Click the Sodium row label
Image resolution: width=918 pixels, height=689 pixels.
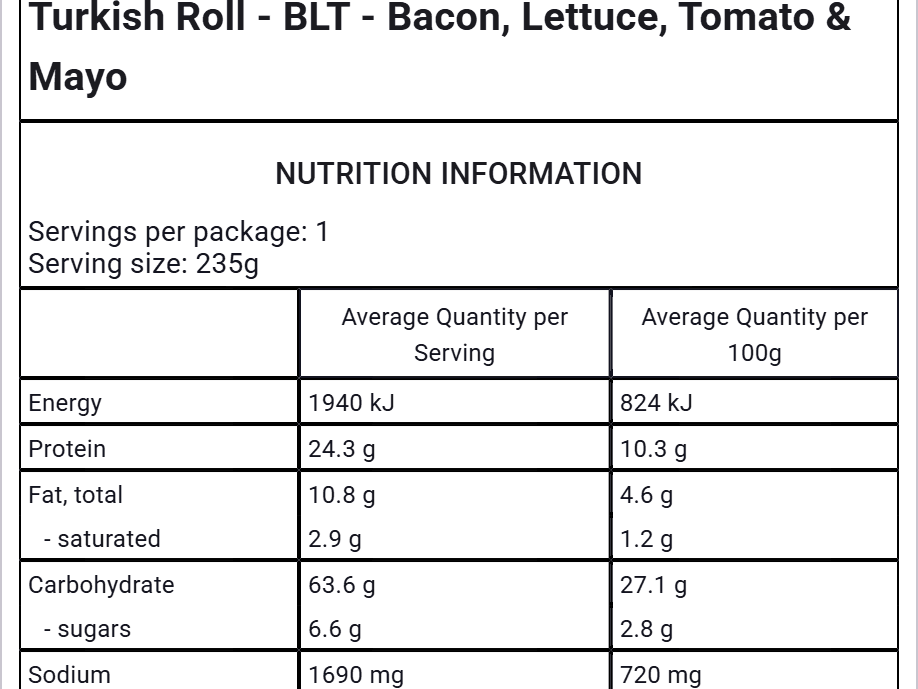coord(69,675)
